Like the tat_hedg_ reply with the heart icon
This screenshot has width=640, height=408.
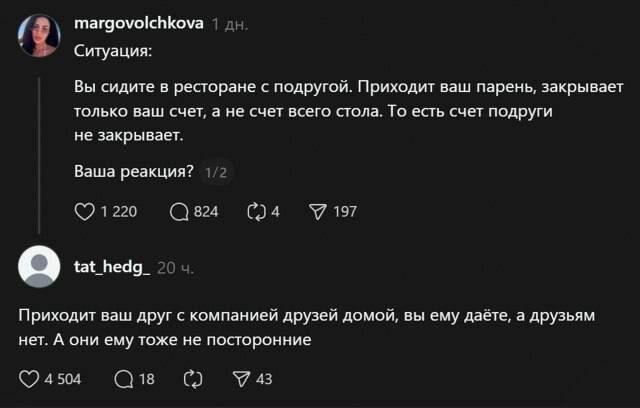point(28,379)
